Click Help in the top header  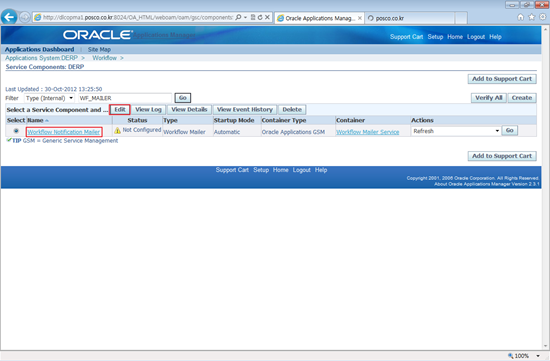point(495,37)
